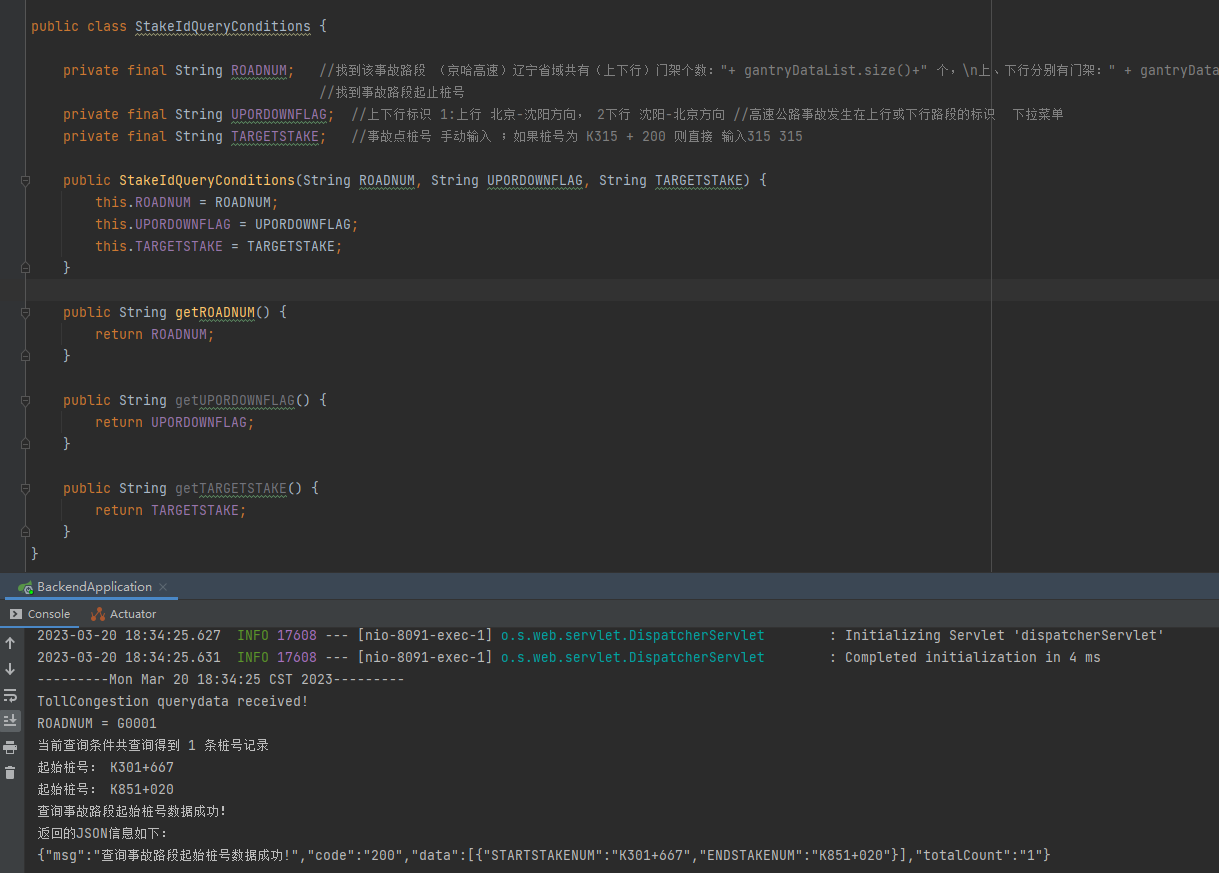The height and width of the screenshot is (873, 1219).
Task: Click the comment starting '//上下行标识'
Action: click(x=708, y=114)
